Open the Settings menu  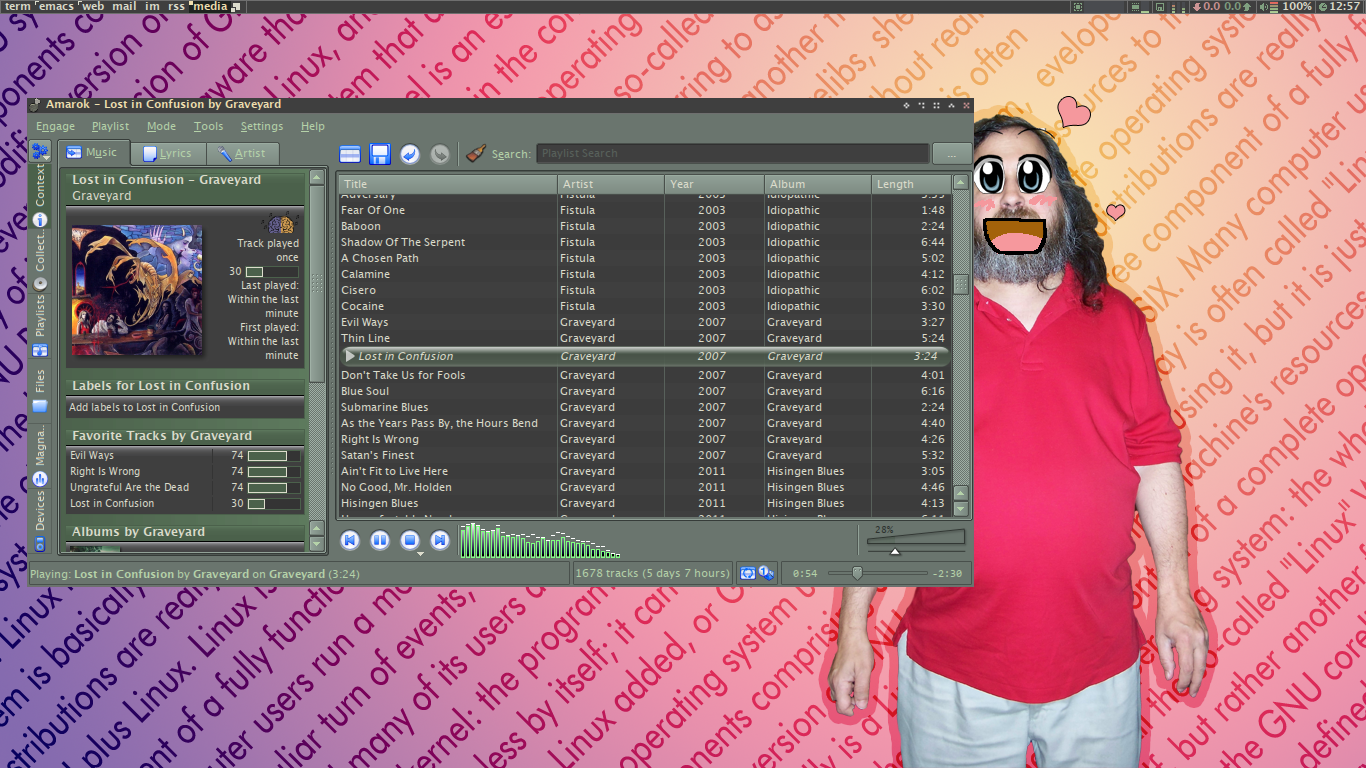pos(262,126)
